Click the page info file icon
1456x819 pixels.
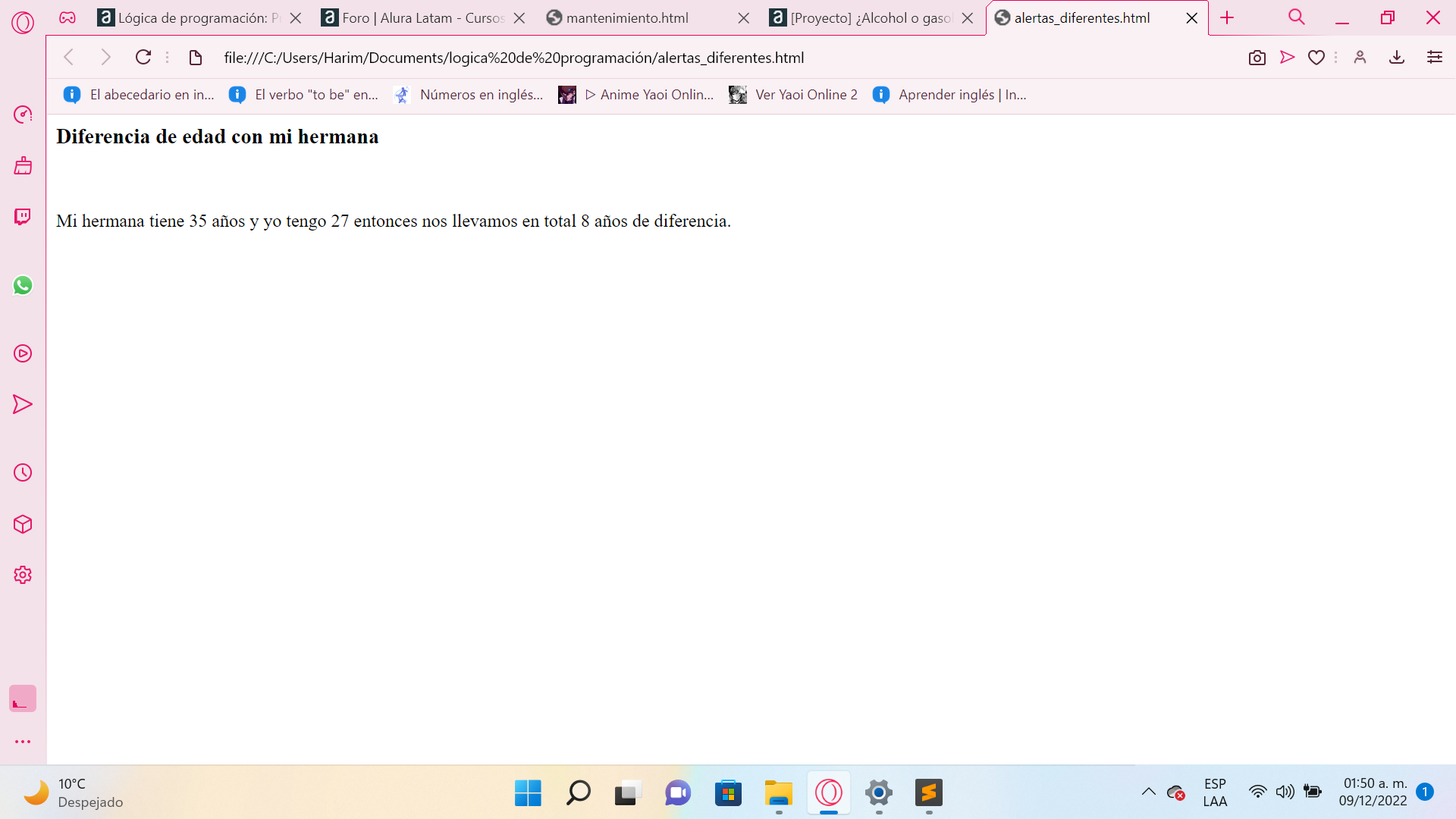coord(195,58)
